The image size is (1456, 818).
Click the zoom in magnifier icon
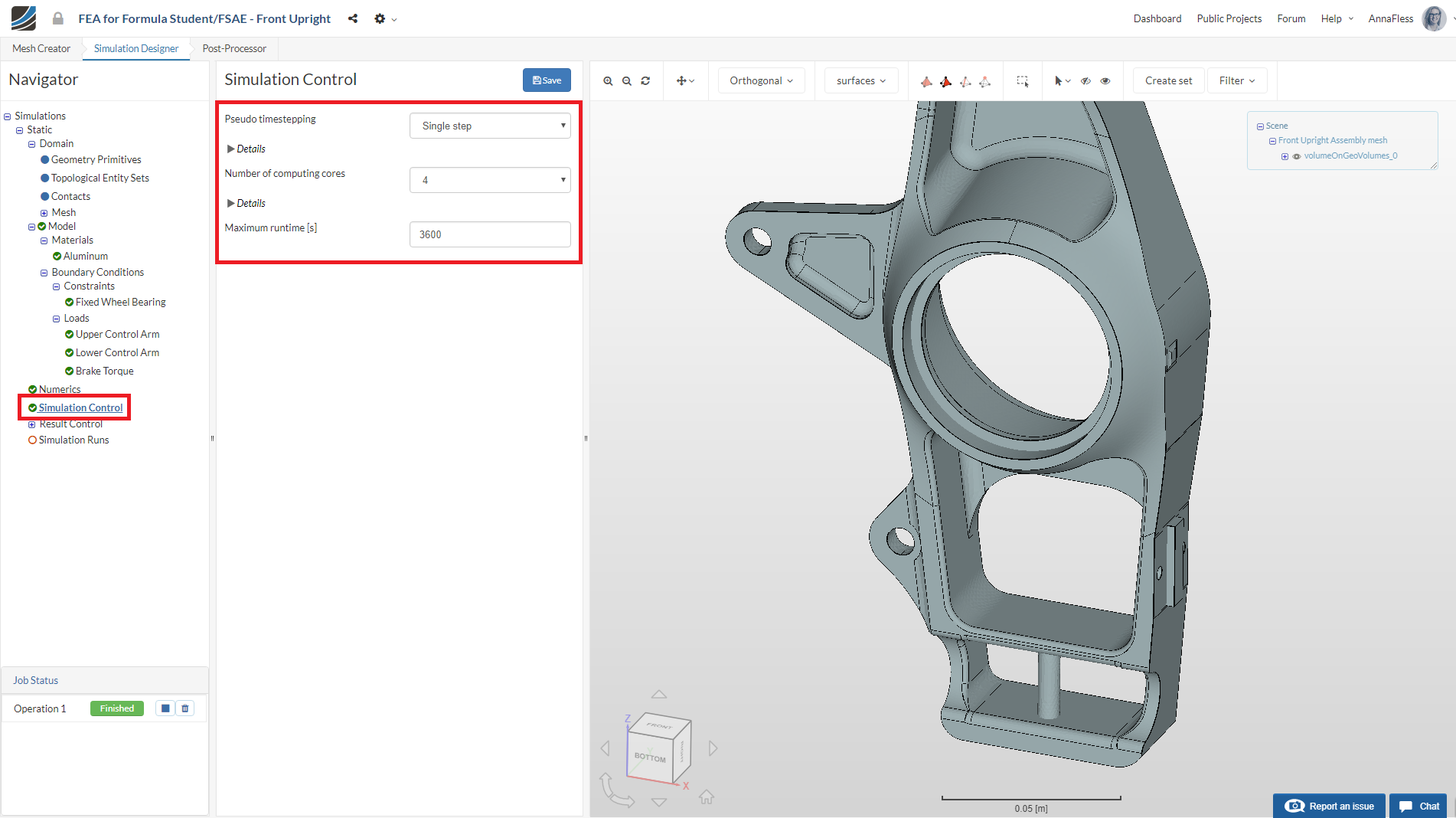click(x=608, y=81)
